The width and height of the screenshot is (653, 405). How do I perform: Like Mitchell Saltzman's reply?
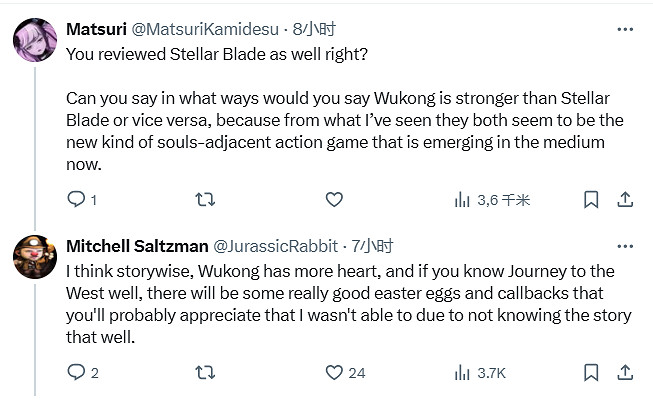(333, 373)
